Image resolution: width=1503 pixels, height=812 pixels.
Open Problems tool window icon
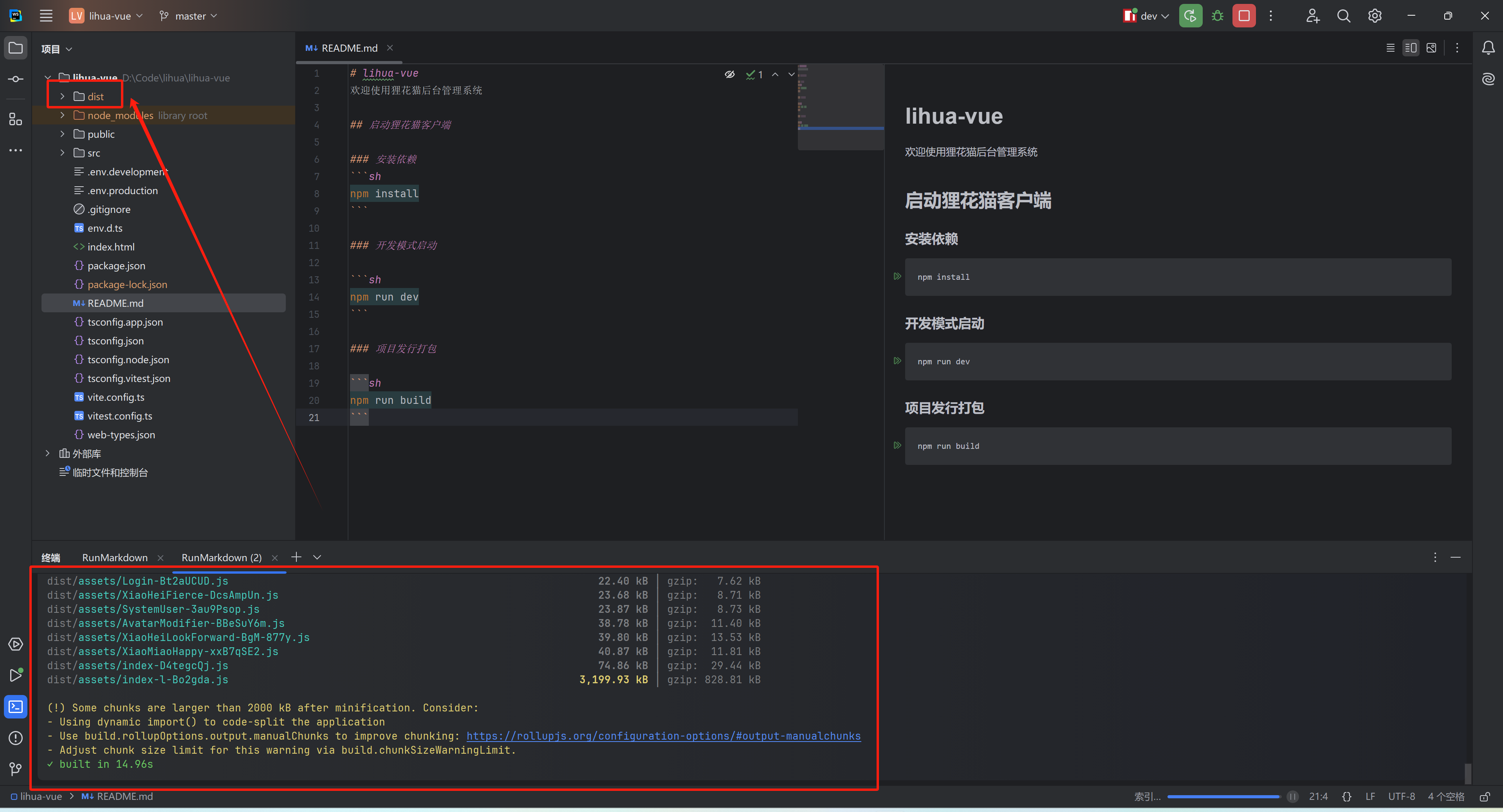[16, 738]
